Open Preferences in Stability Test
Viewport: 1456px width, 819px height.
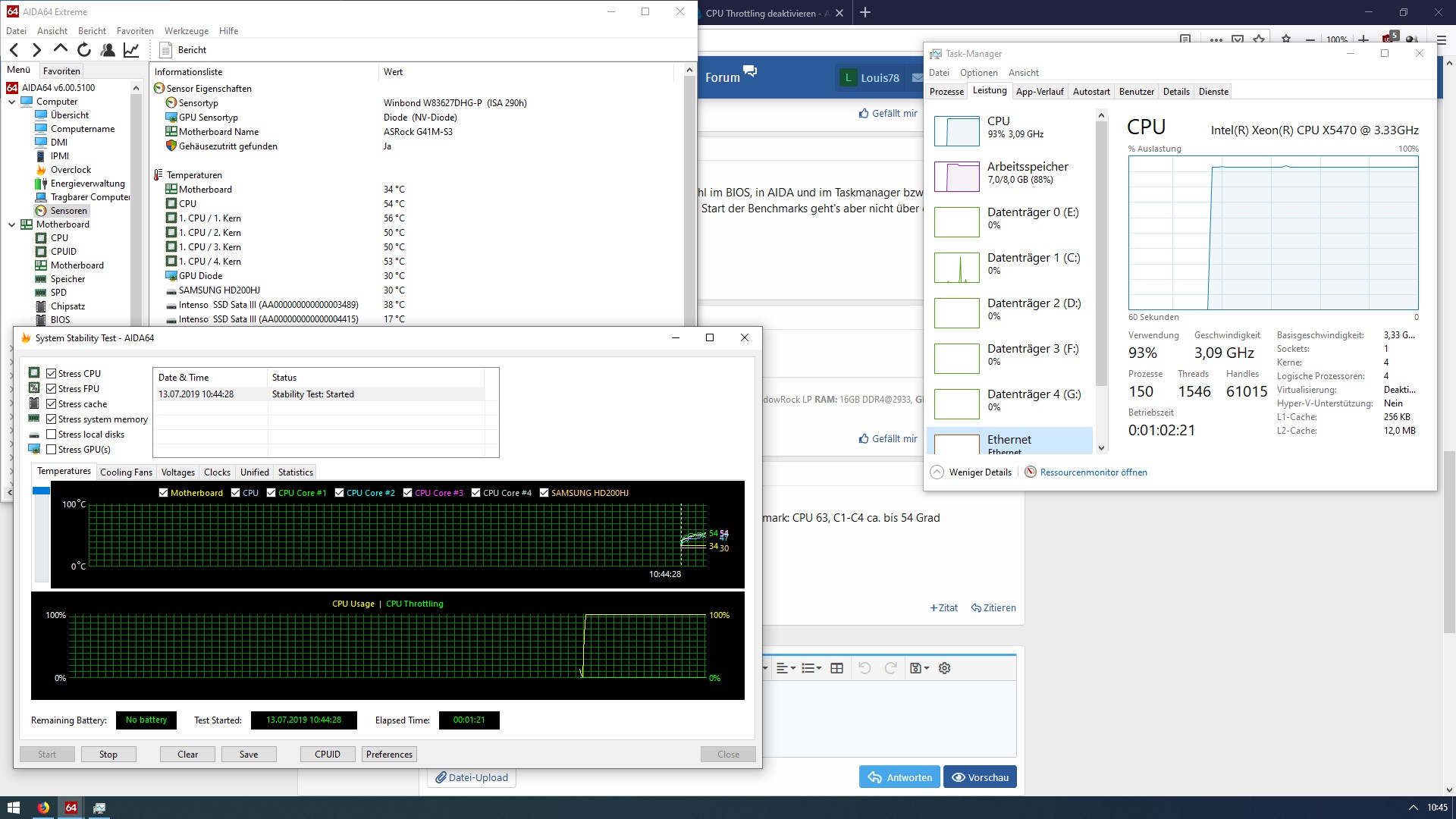(389, 755)
